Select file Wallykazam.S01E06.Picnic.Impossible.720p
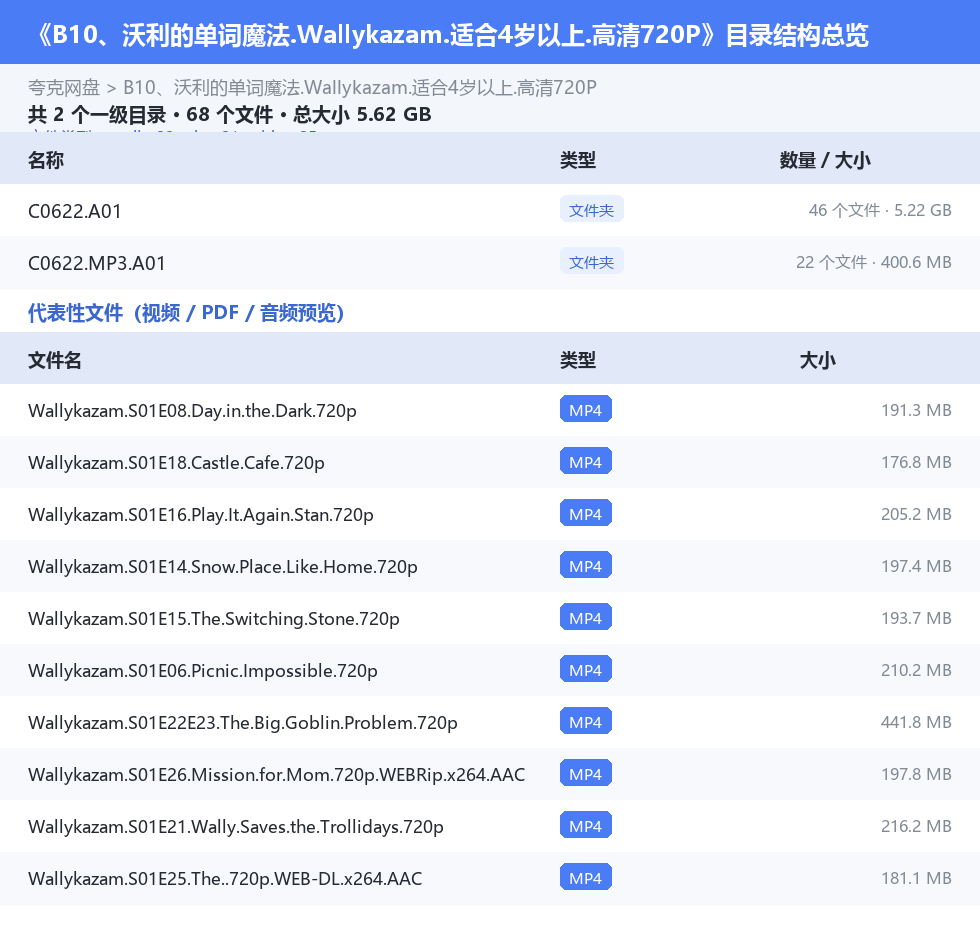The image size is (980, 936). [x=202, y=670]
